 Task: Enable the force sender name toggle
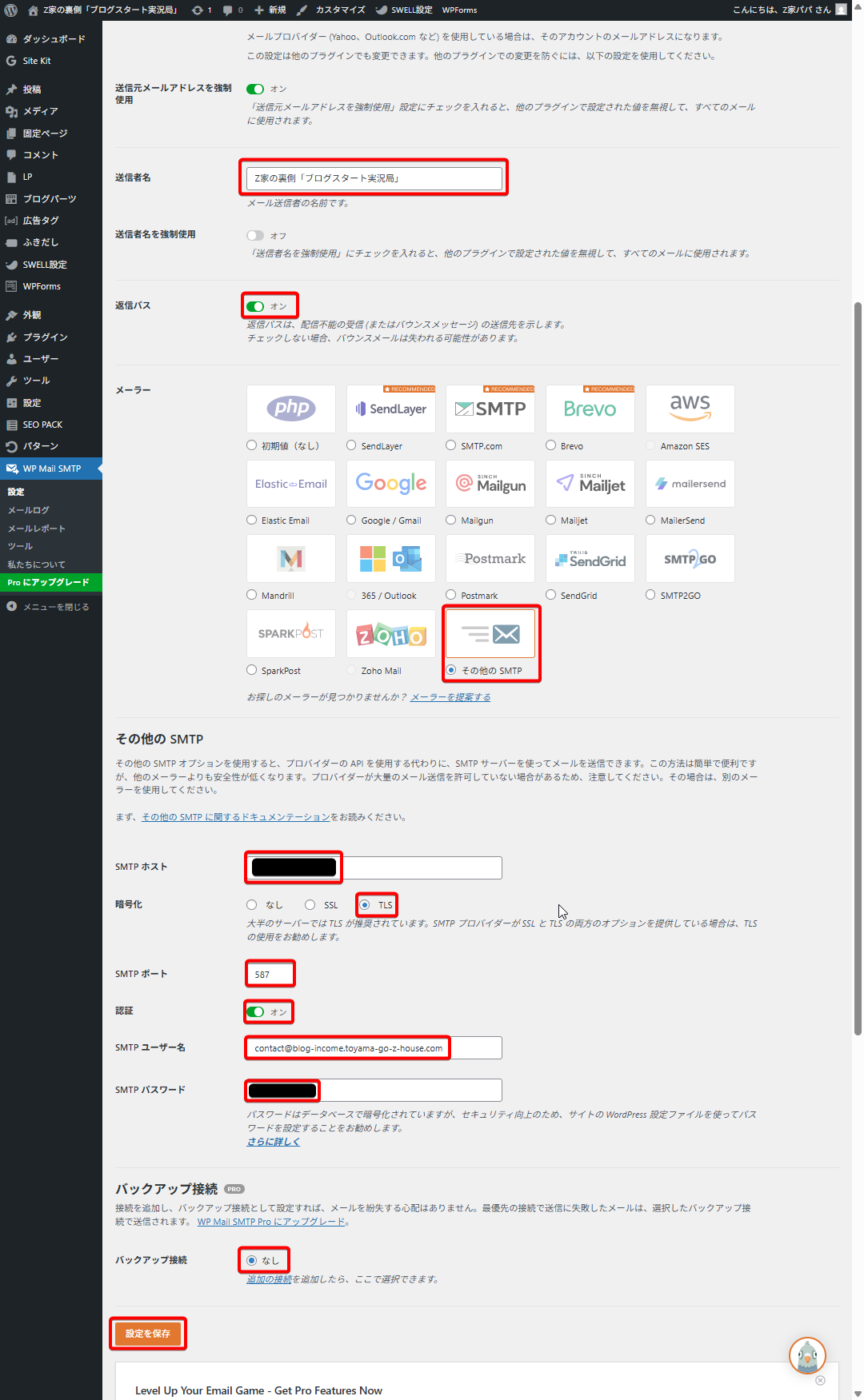click(255, 235)
